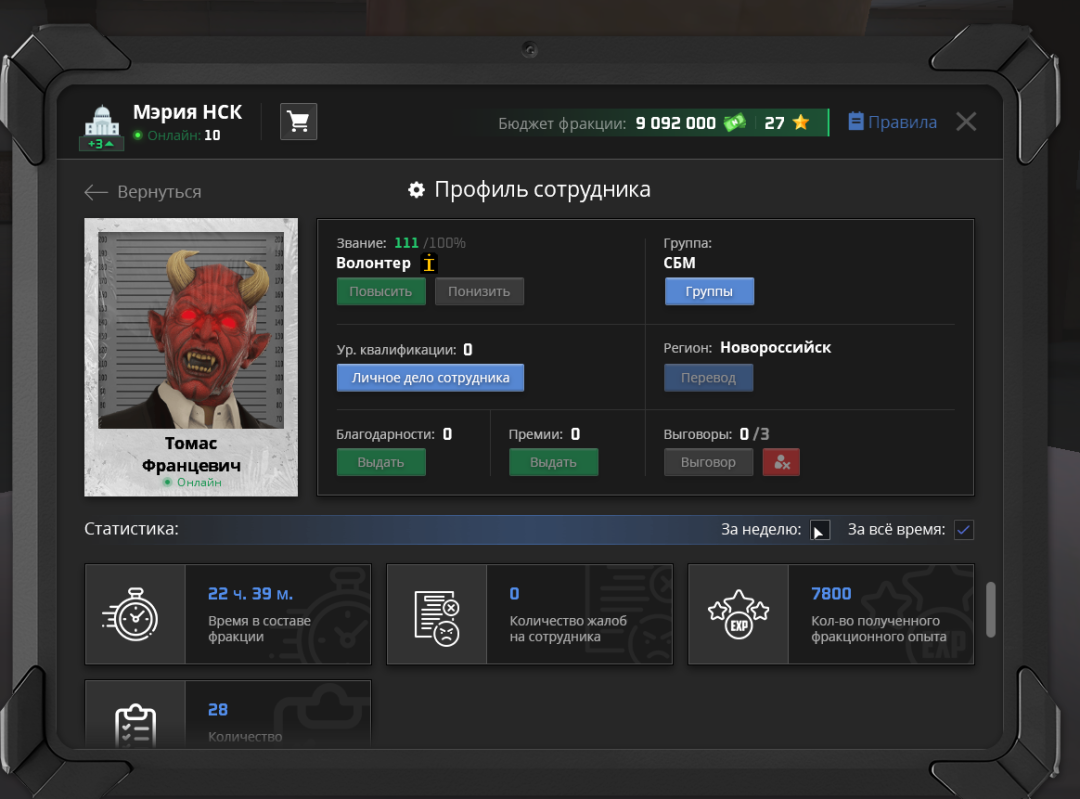The height and width of the screenshot is (799, 1080).
Task: Click Выдать under Благодарности
Action: (x=381, y=462)
